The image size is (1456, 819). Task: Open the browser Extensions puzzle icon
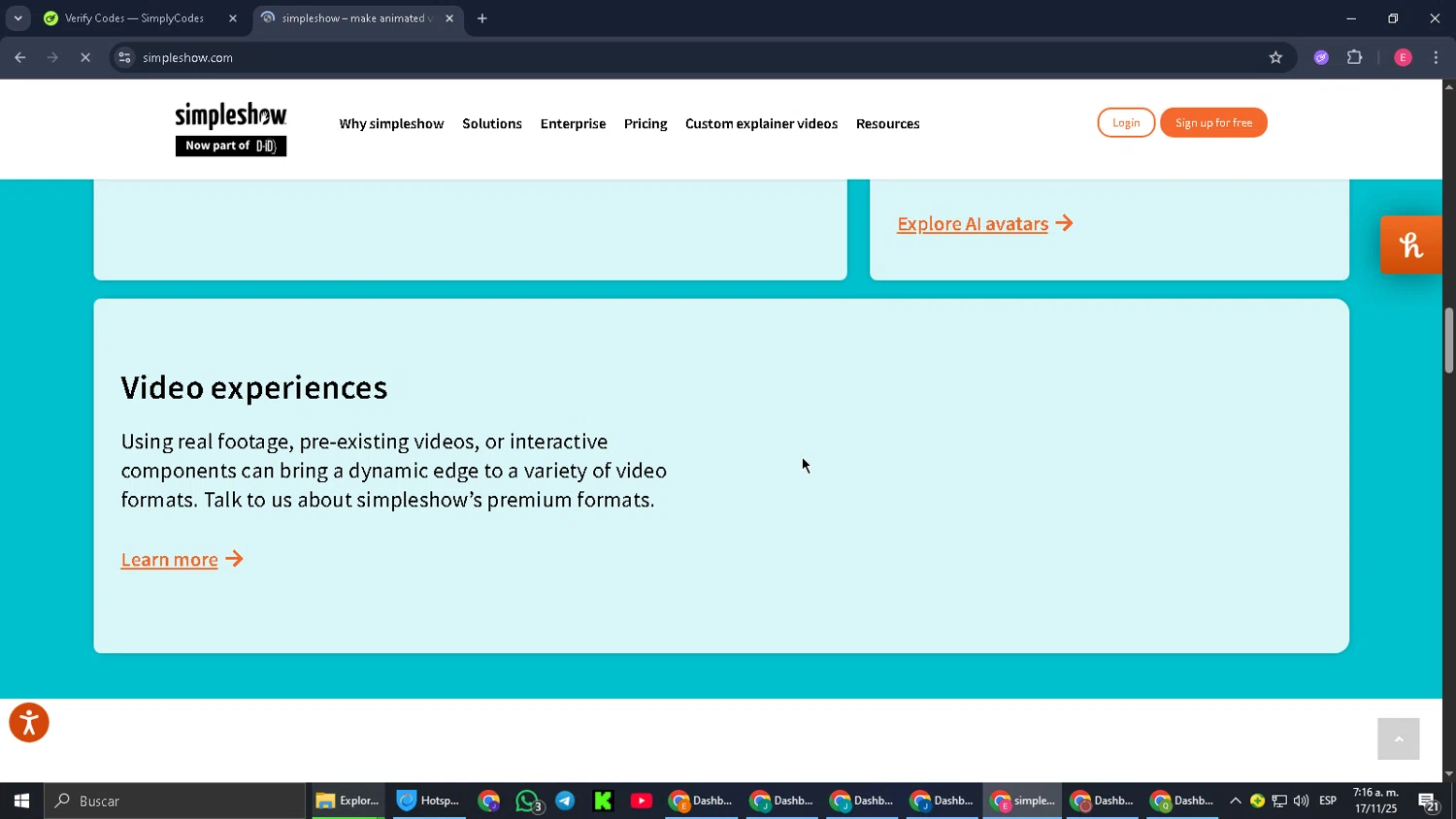click(1355, 57)
